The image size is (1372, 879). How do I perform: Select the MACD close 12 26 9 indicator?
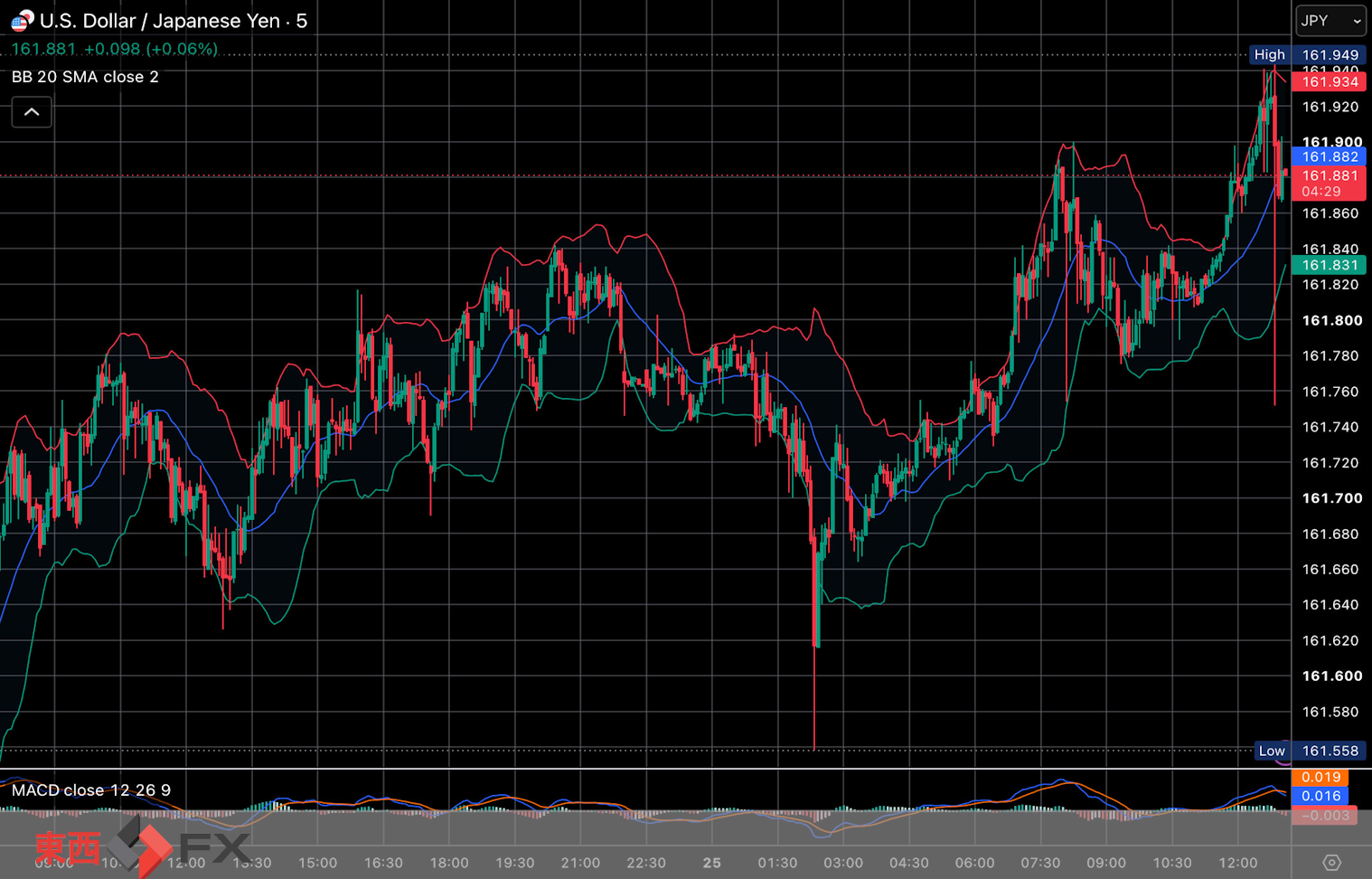[x=90, y=790]
